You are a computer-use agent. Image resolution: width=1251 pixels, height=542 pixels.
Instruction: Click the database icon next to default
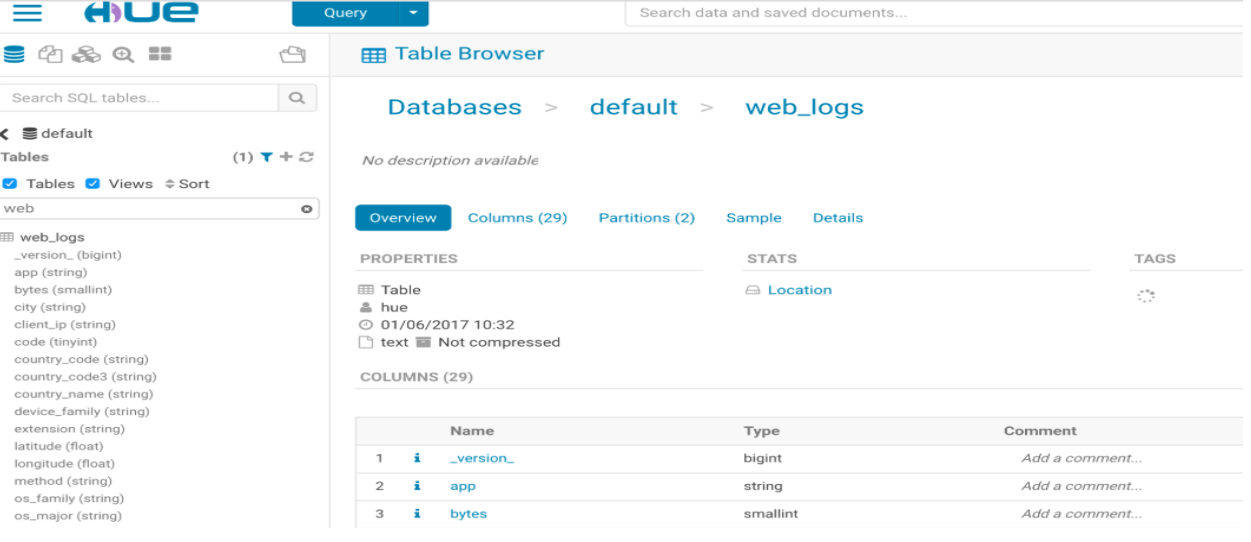30,133
